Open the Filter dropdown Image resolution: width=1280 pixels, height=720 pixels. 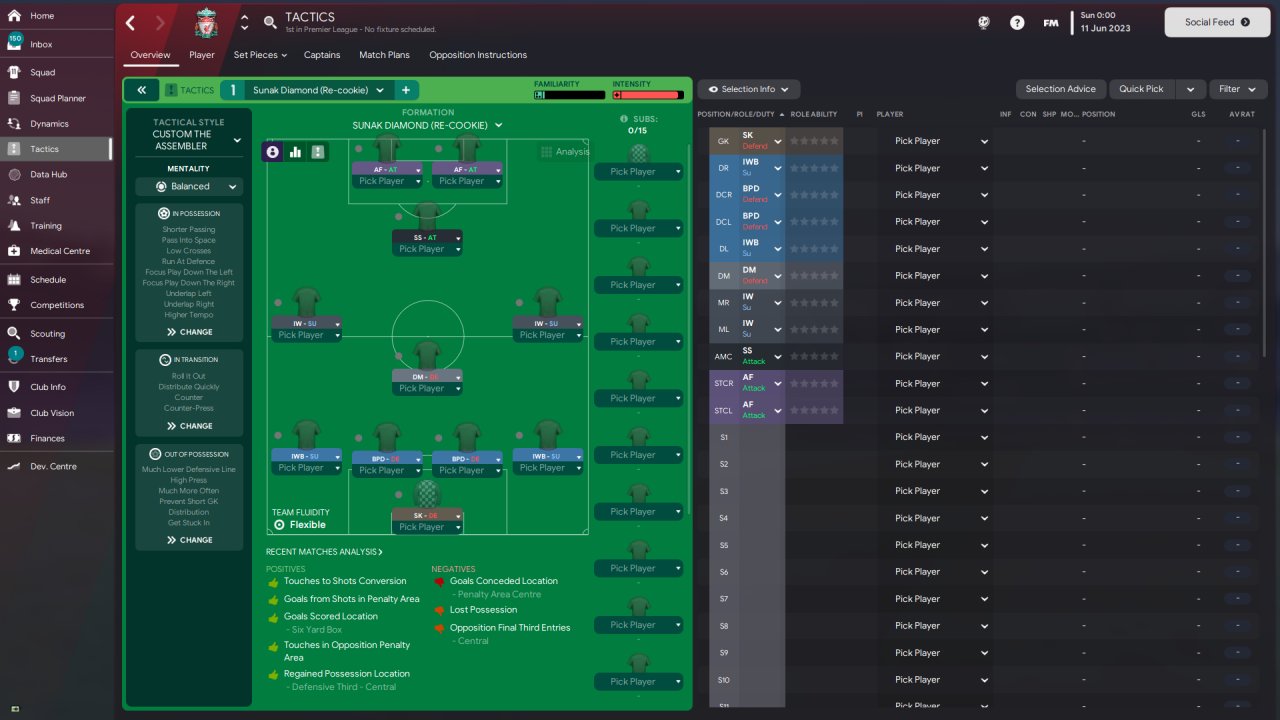click(x=1238, y=89)
